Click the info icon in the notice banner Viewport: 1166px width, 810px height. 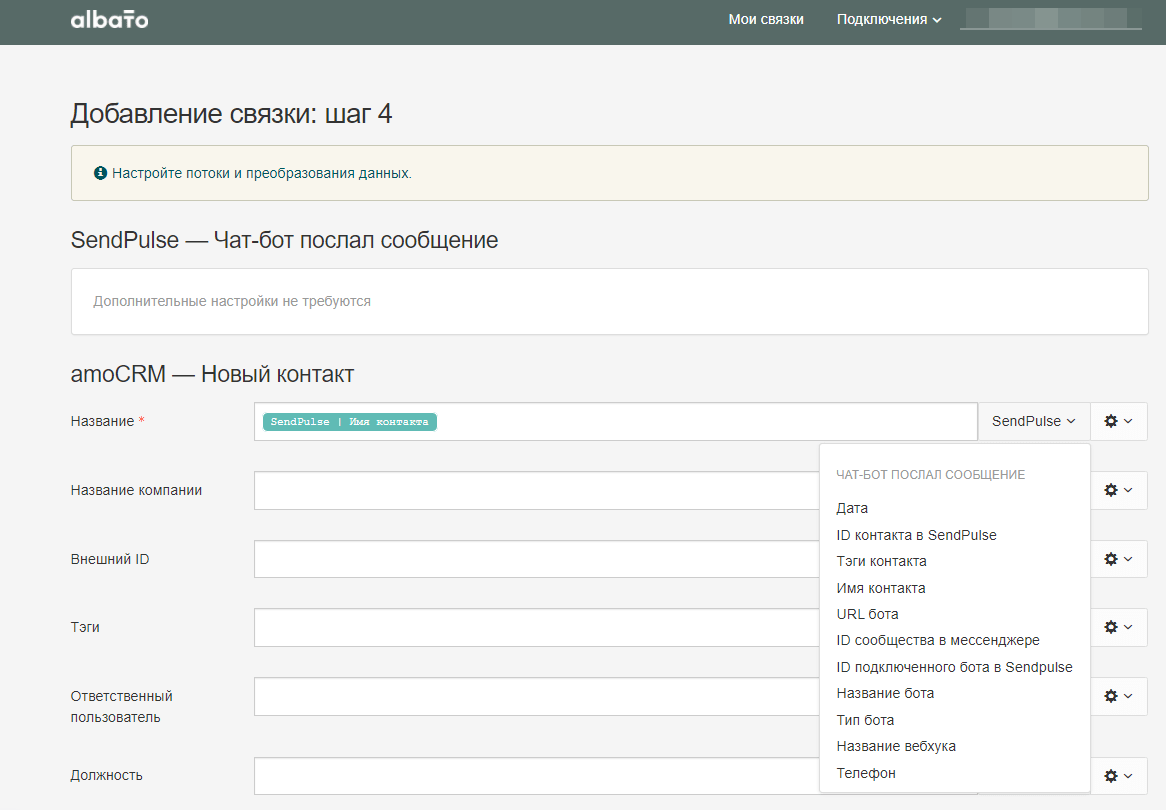(100, 173)
